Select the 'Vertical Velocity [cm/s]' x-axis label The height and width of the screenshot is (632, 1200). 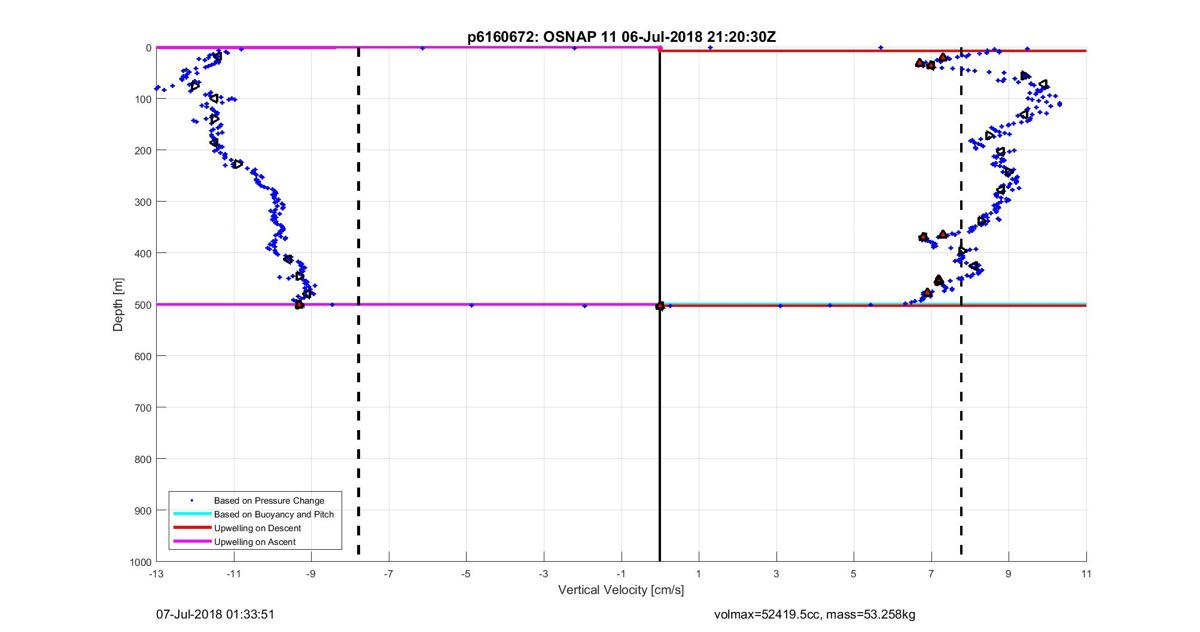tap(621, 590)
